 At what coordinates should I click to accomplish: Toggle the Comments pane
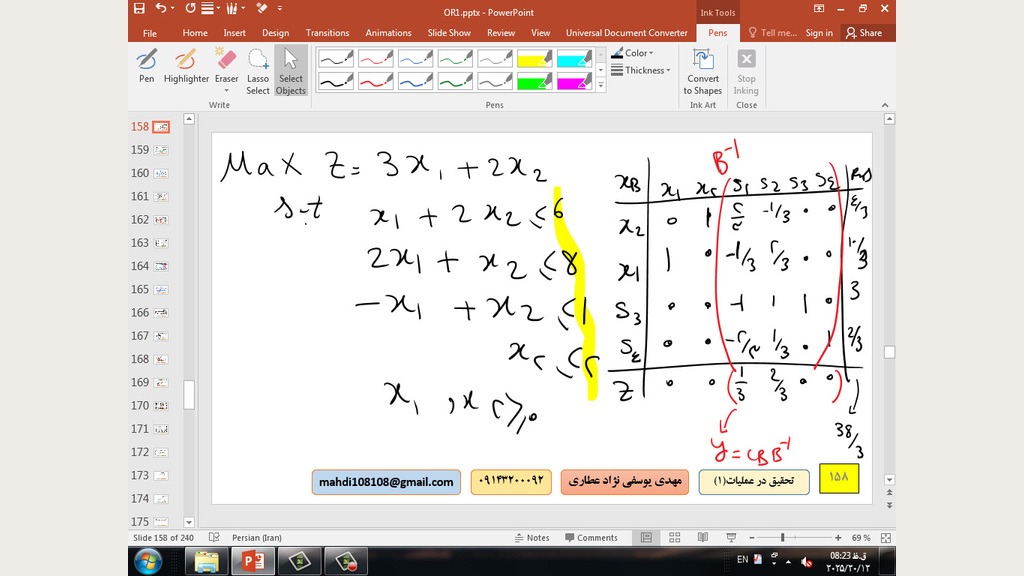(x=590, y=537)
